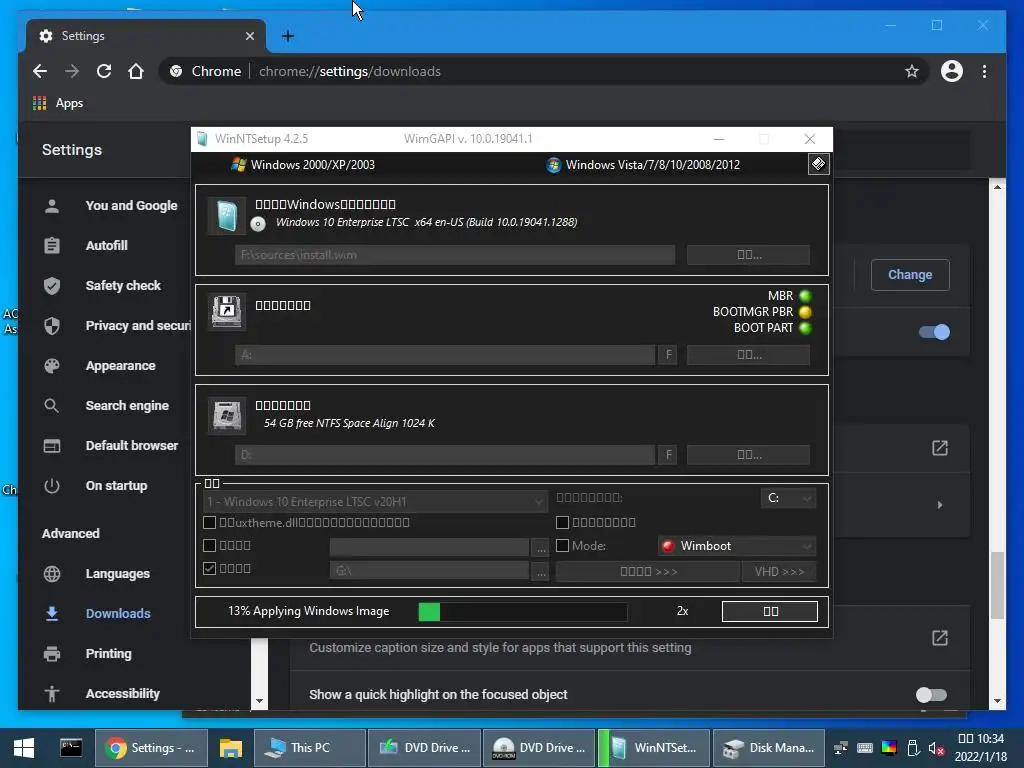Viewport: 1024px width, 768px height.
Task: Click the F format button beside boot drive A:
Action: (668, 355)
